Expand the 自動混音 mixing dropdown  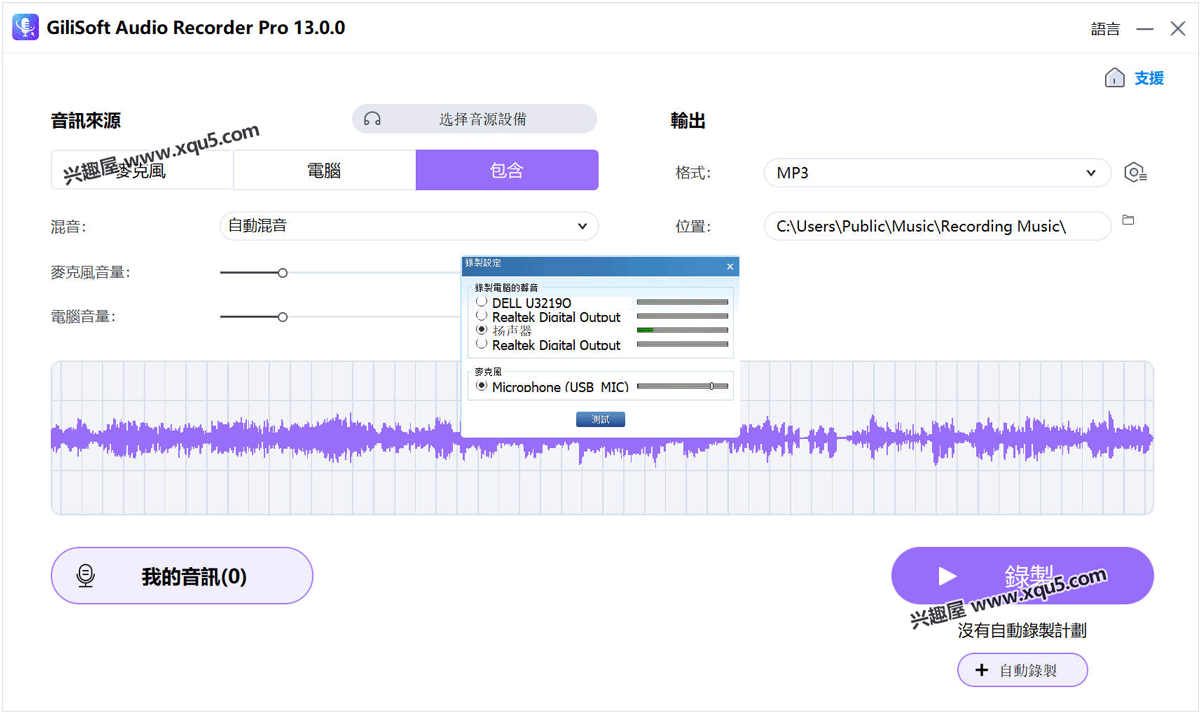(x=409, y=226)
